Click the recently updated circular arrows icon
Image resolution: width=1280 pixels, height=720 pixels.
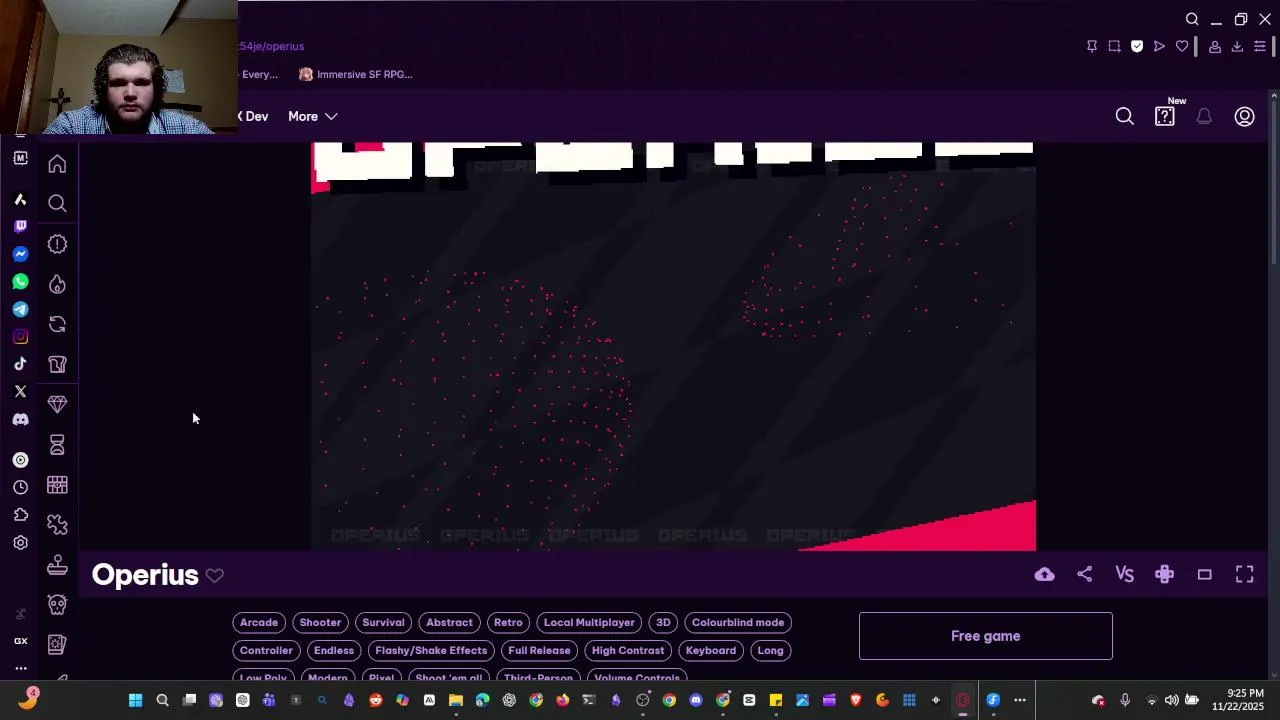pyautogui.click(x=57, y=324)
